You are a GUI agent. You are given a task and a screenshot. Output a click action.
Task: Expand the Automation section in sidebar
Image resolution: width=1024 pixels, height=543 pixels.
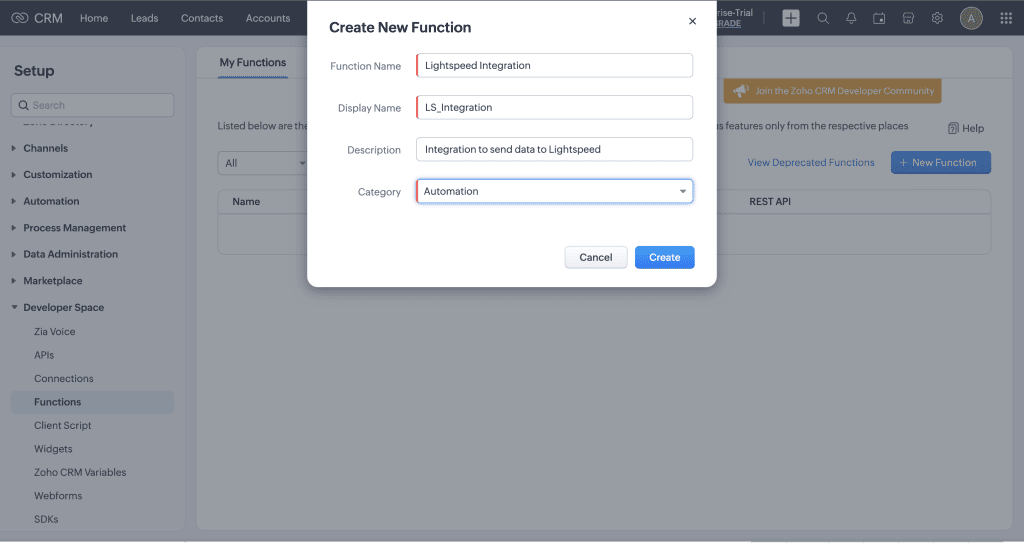tap(51, 201)
